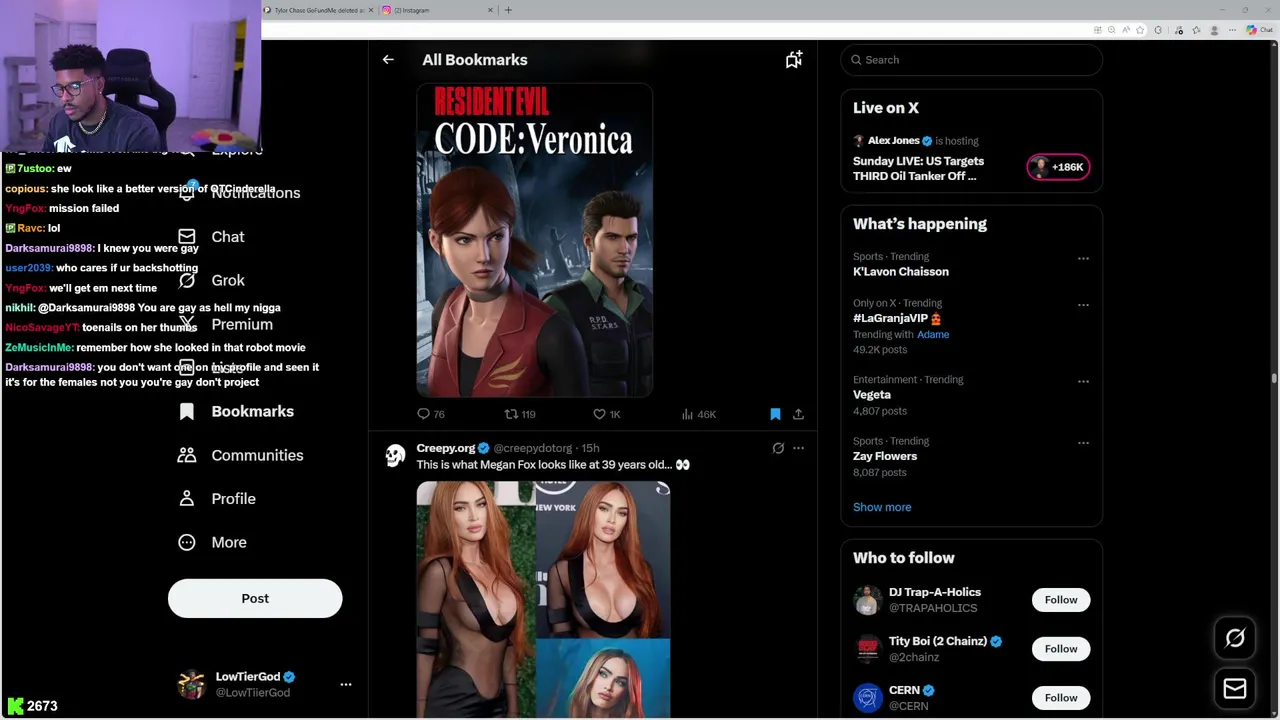Viewport: 1280px width, 720px height.
Task: Open Sunday LIVE: US Targets broadcast title
Action: click(x=918, y=168)
